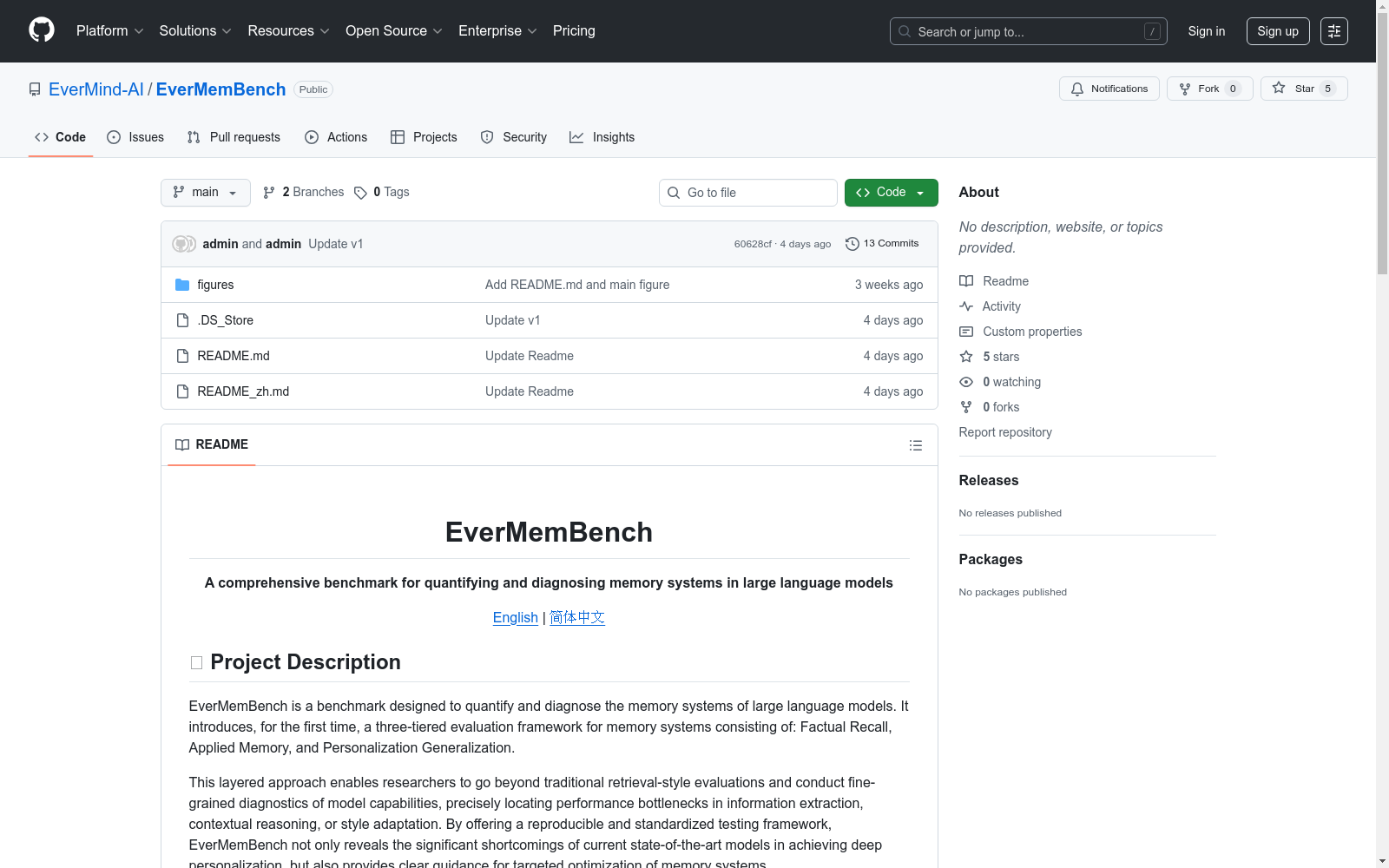Open the global navigation menu icon
Screen dimensions: 1389x868
point(1334,31)
